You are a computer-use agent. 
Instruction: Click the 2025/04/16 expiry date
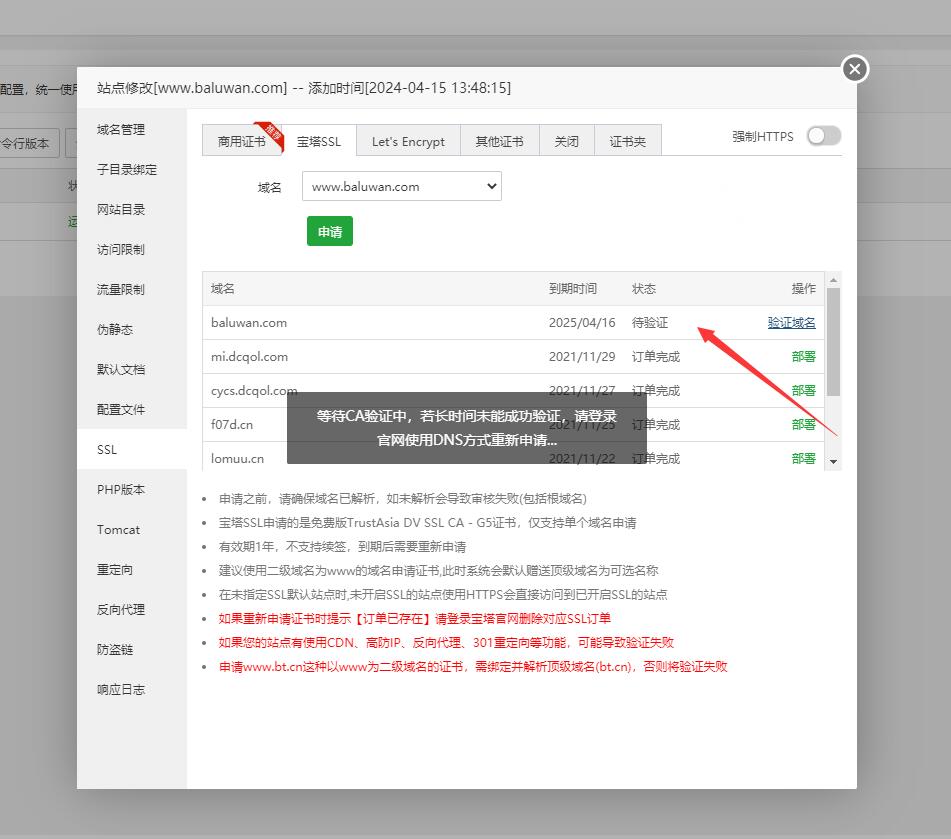(582, 323)
